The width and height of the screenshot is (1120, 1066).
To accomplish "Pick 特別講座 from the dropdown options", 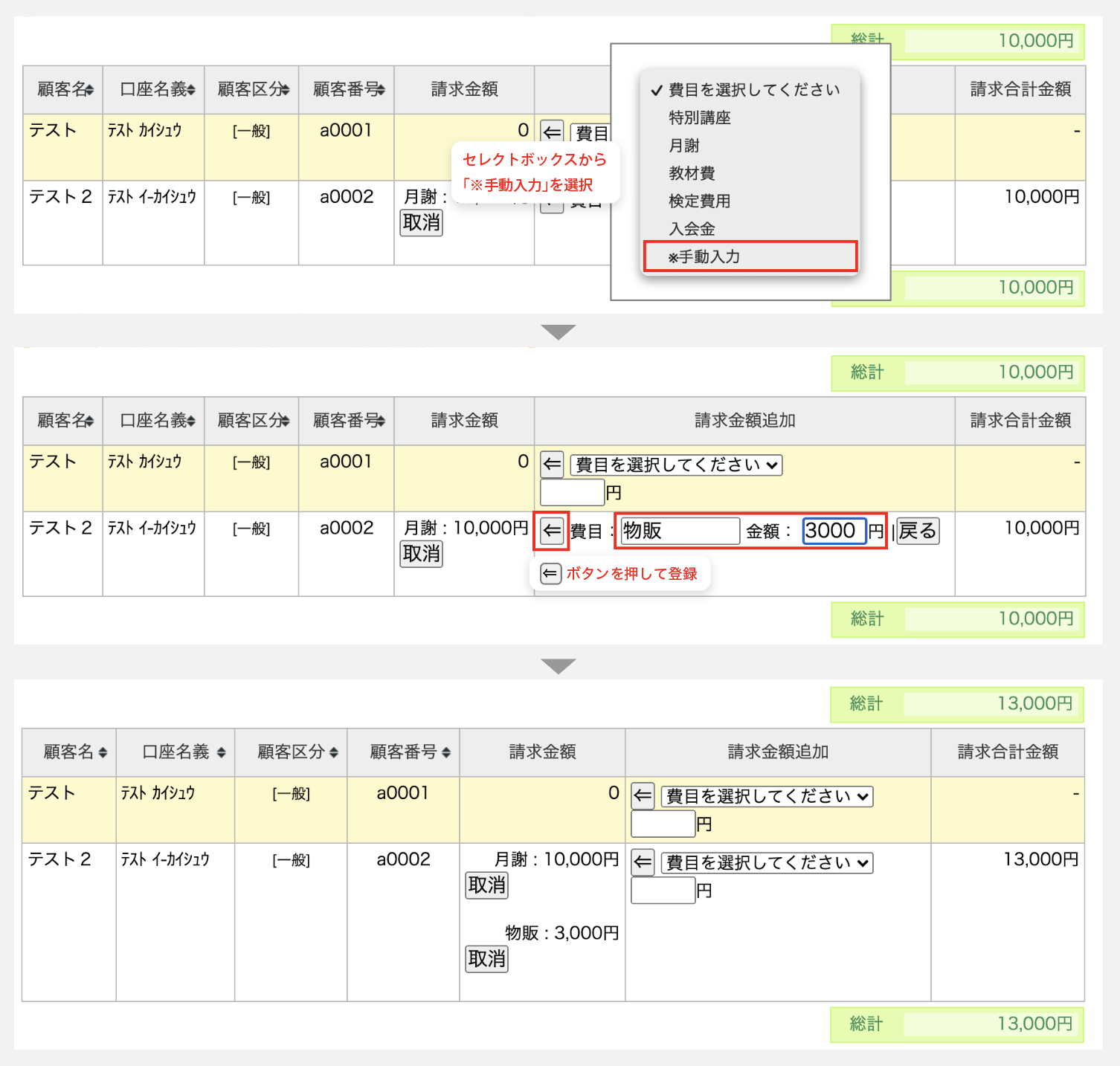I will tap(699, 117).
